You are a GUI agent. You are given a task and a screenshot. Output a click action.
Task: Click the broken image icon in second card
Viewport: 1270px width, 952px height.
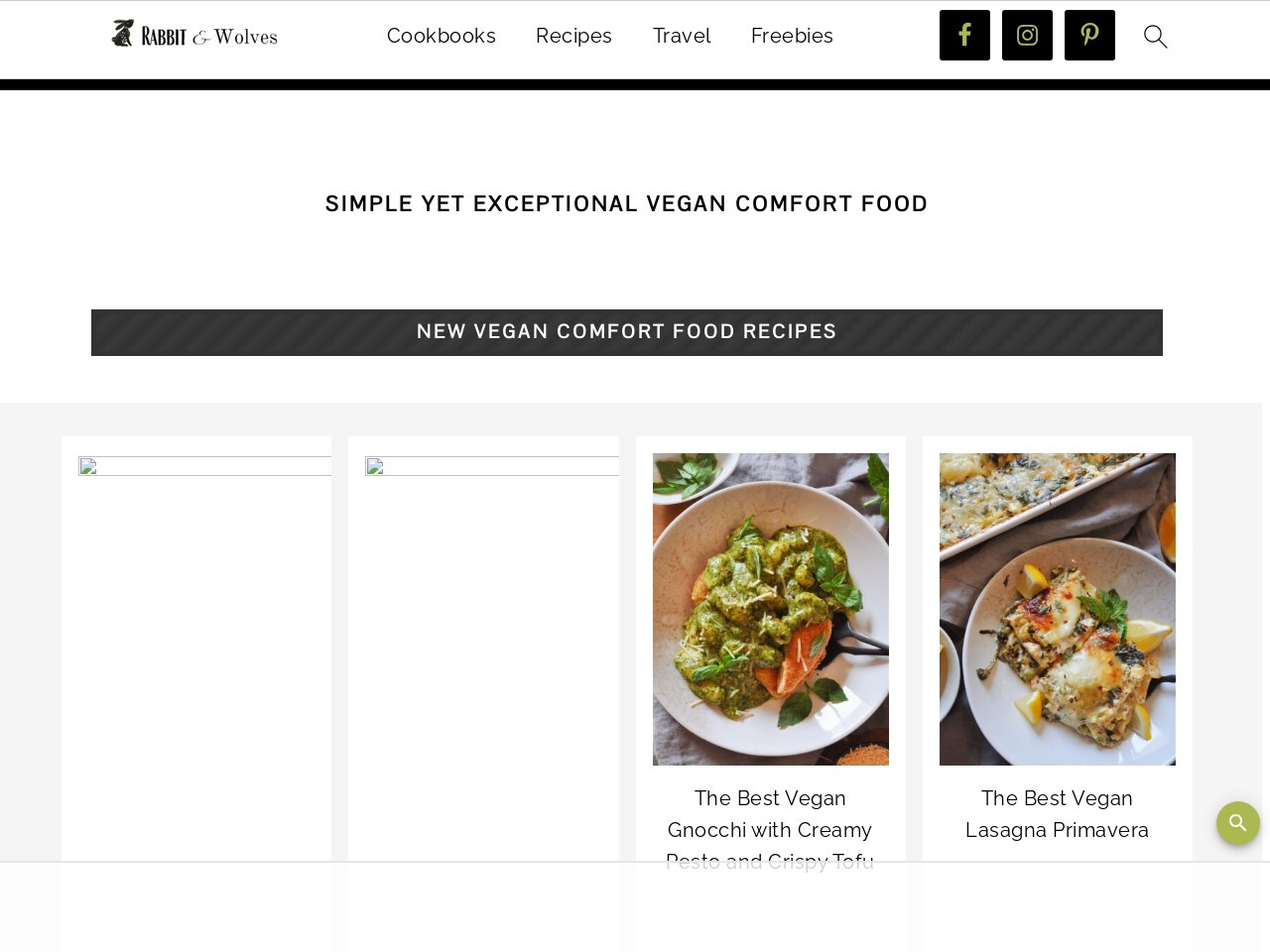(374, 466)
